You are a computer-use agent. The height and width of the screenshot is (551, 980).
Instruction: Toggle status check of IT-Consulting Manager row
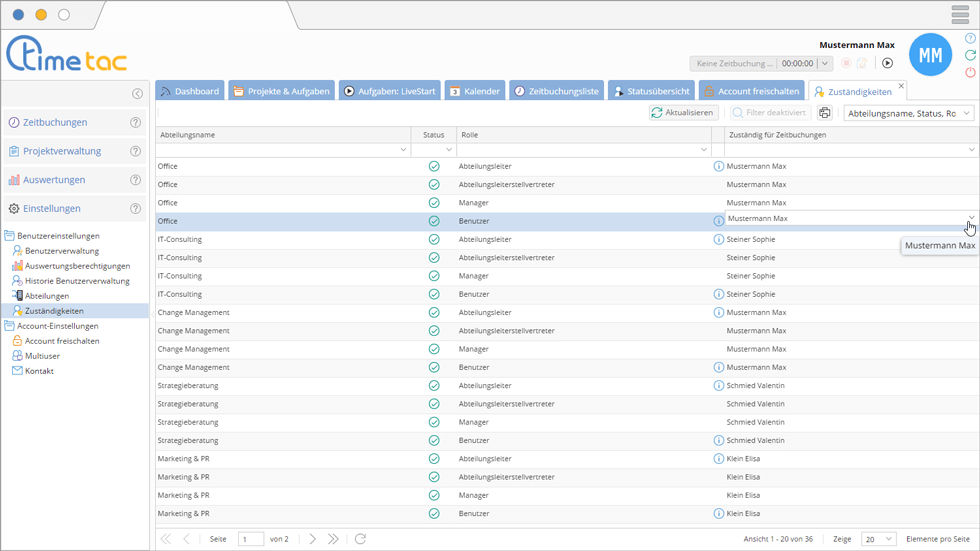click(x=434, y=276)
